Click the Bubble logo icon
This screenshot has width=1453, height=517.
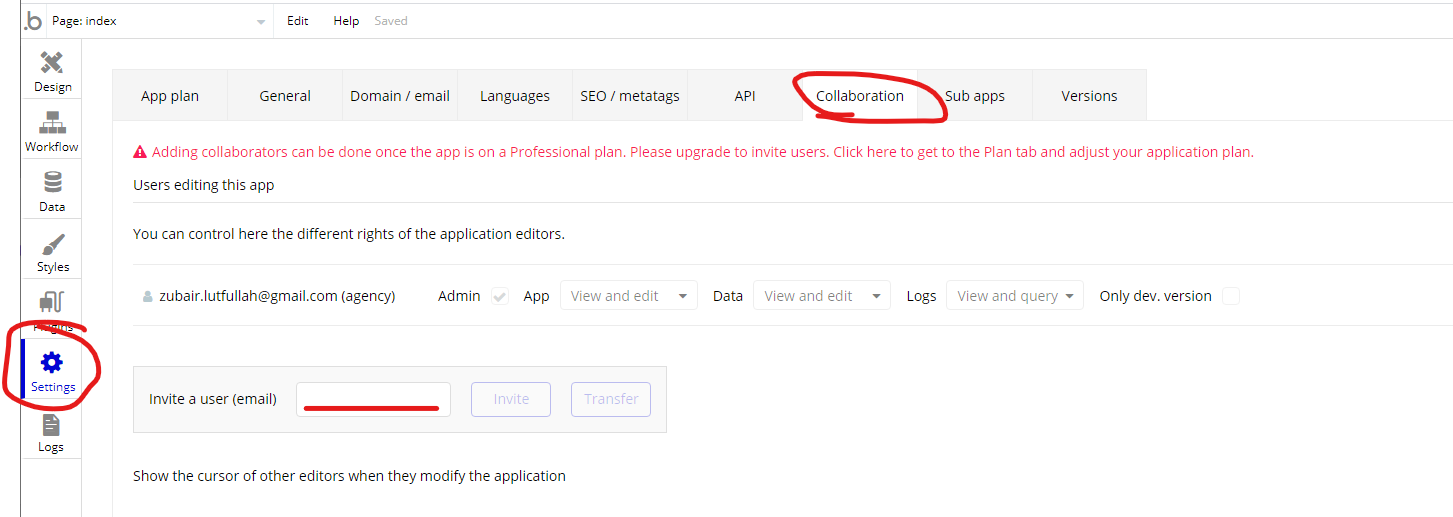[x=33, y=21]
